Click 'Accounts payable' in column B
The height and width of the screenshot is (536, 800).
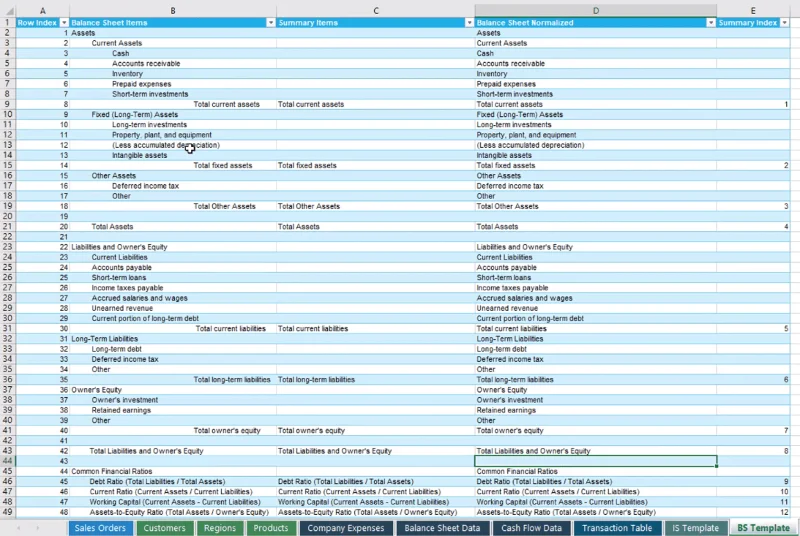click(x=121, y=267)
